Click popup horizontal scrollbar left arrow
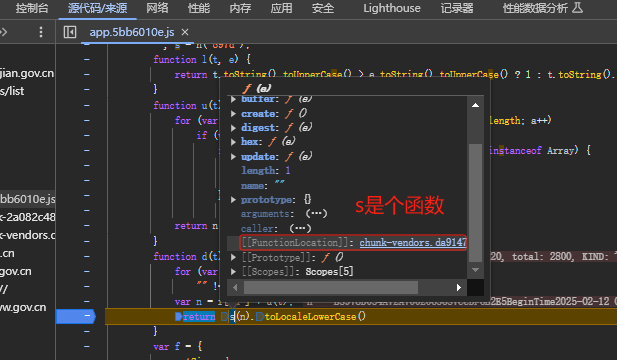The image size is (617, 360). pos(235,288)
